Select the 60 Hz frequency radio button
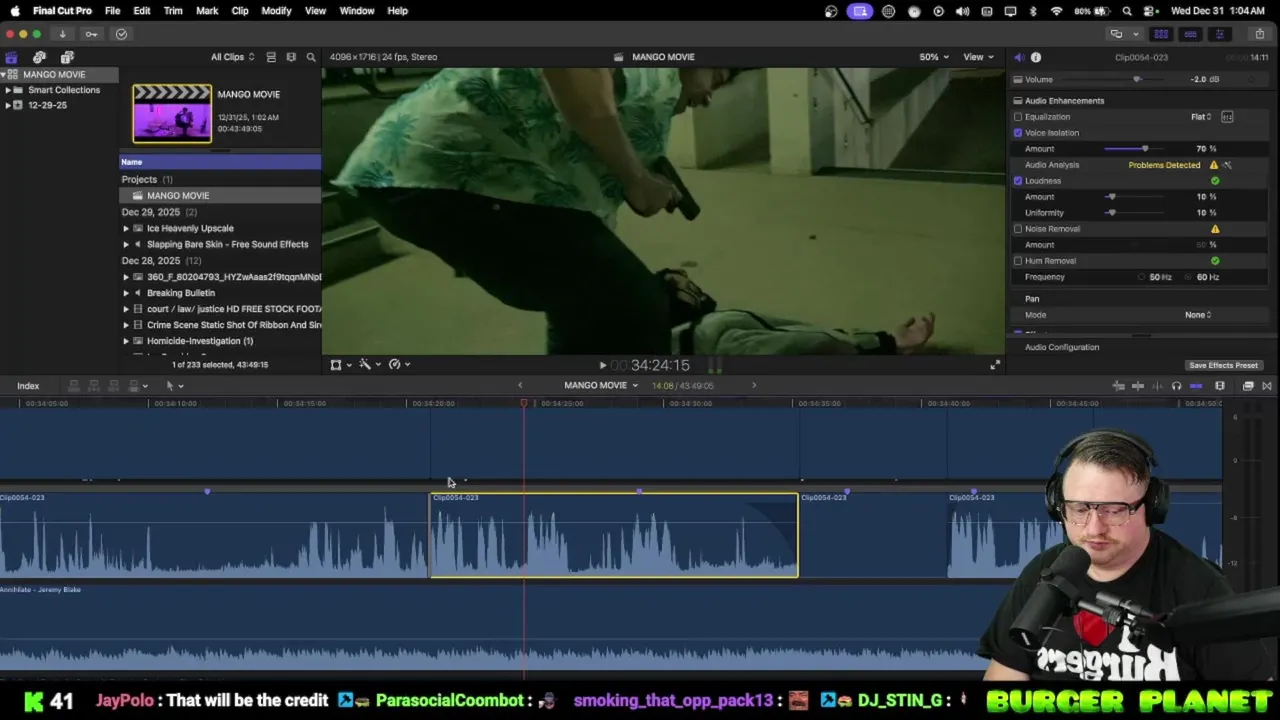Image resolution: width=1280 pixels, height=720 pixels. point(1189,277)
